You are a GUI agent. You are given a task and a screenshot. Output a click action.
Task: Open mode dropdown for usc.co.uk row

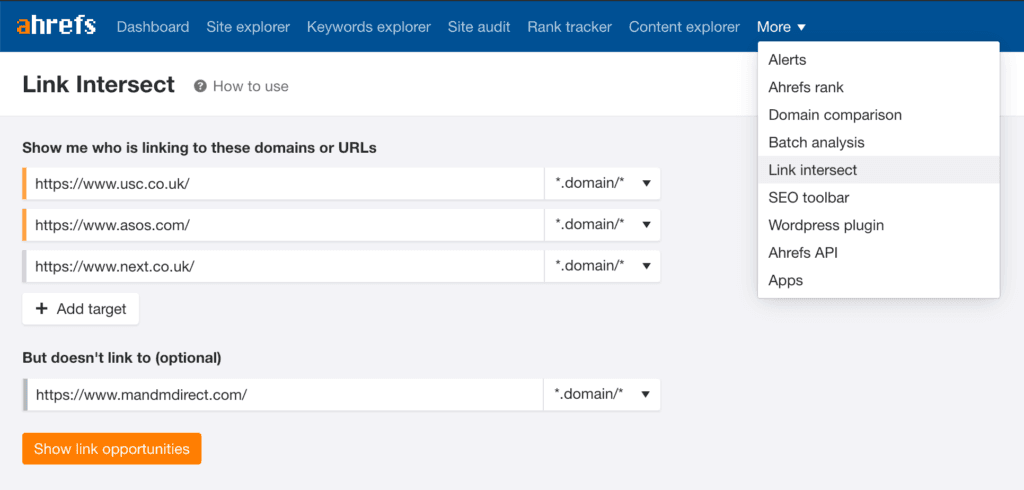pos(602,184)
